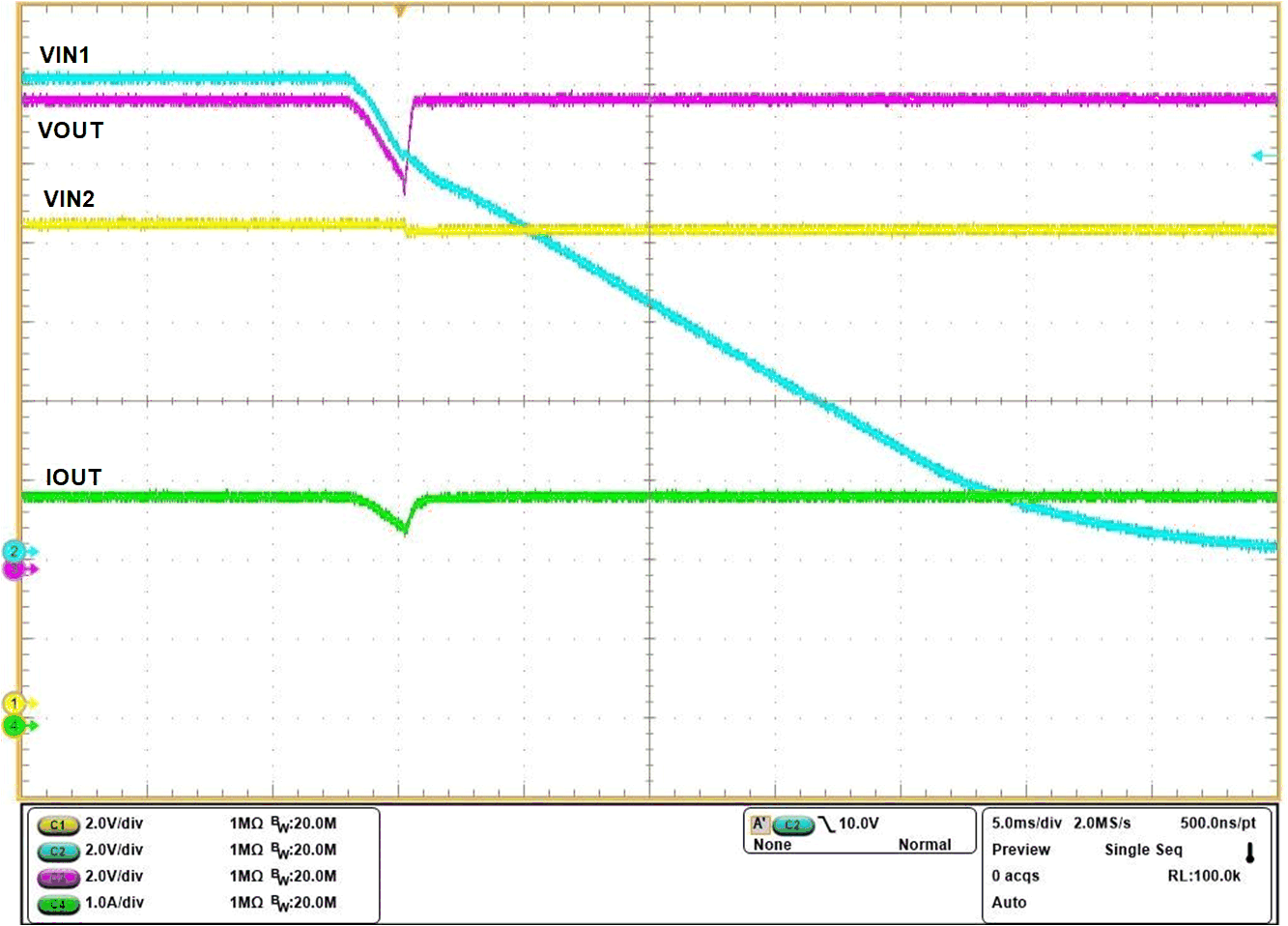Select the Auto acquisition mode label

tap(1007, 903)
